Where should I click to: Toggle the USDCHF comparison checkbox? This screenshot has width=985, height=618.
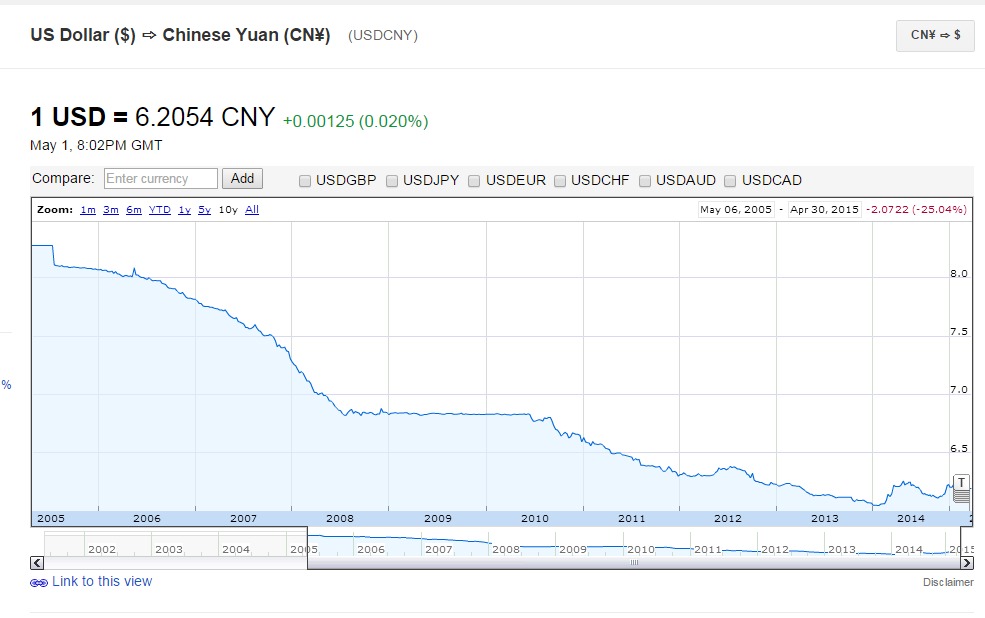[561, 181]
